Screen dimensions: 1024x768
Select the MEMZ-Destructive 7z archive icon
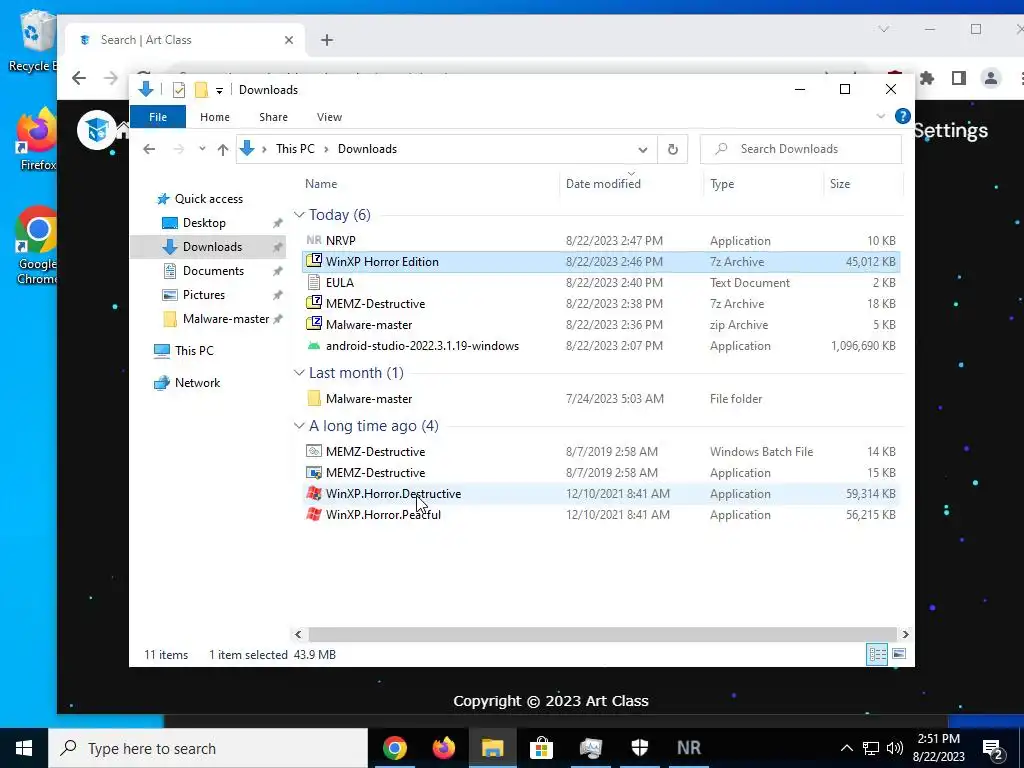314,303
